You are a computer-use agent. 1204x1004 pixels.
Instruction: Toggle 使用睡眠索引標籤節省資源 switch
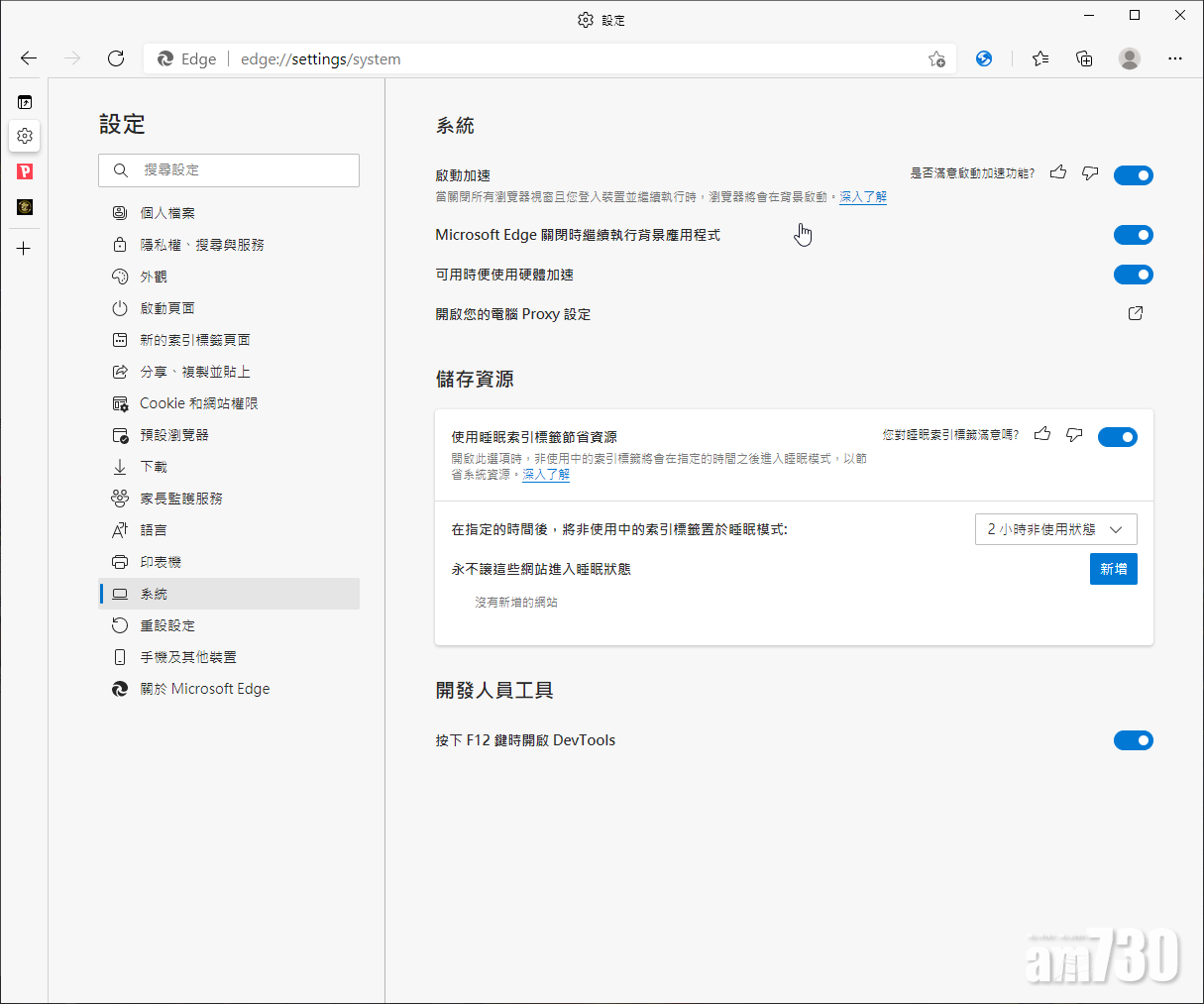pos(1117,437)
